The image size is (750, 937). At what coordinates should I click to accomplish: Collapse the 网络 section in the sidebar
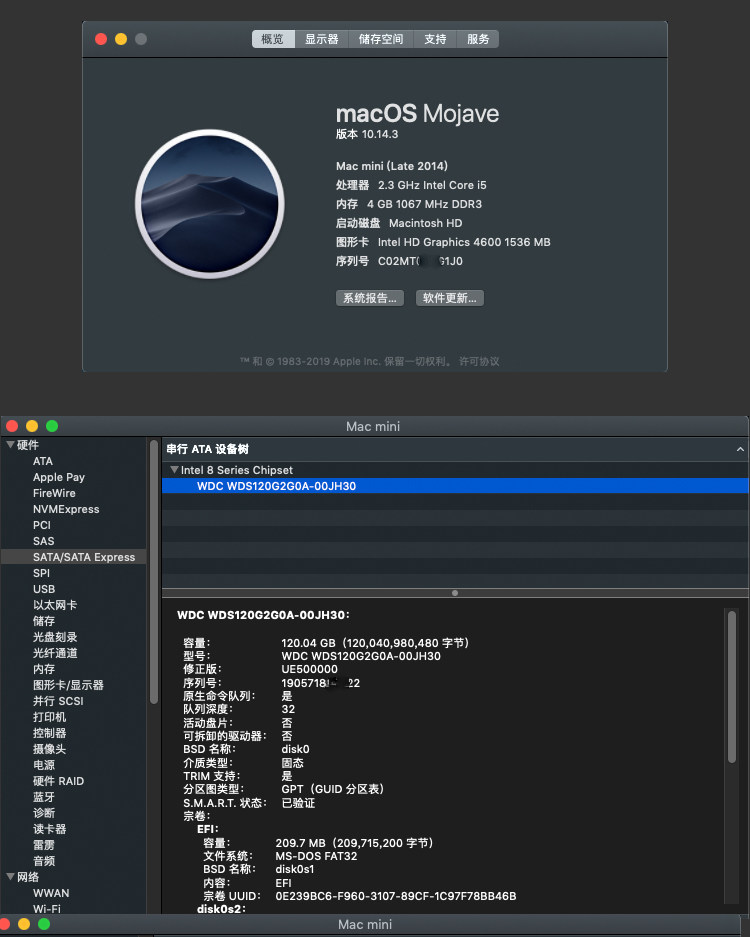tap(10, 877)
